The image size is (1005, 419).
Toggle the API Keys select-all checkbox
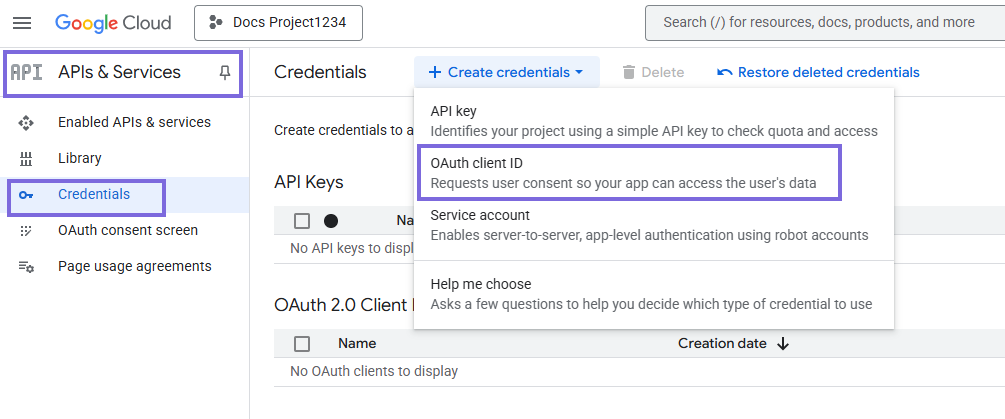pyautogui.click(x=302, y=221)
